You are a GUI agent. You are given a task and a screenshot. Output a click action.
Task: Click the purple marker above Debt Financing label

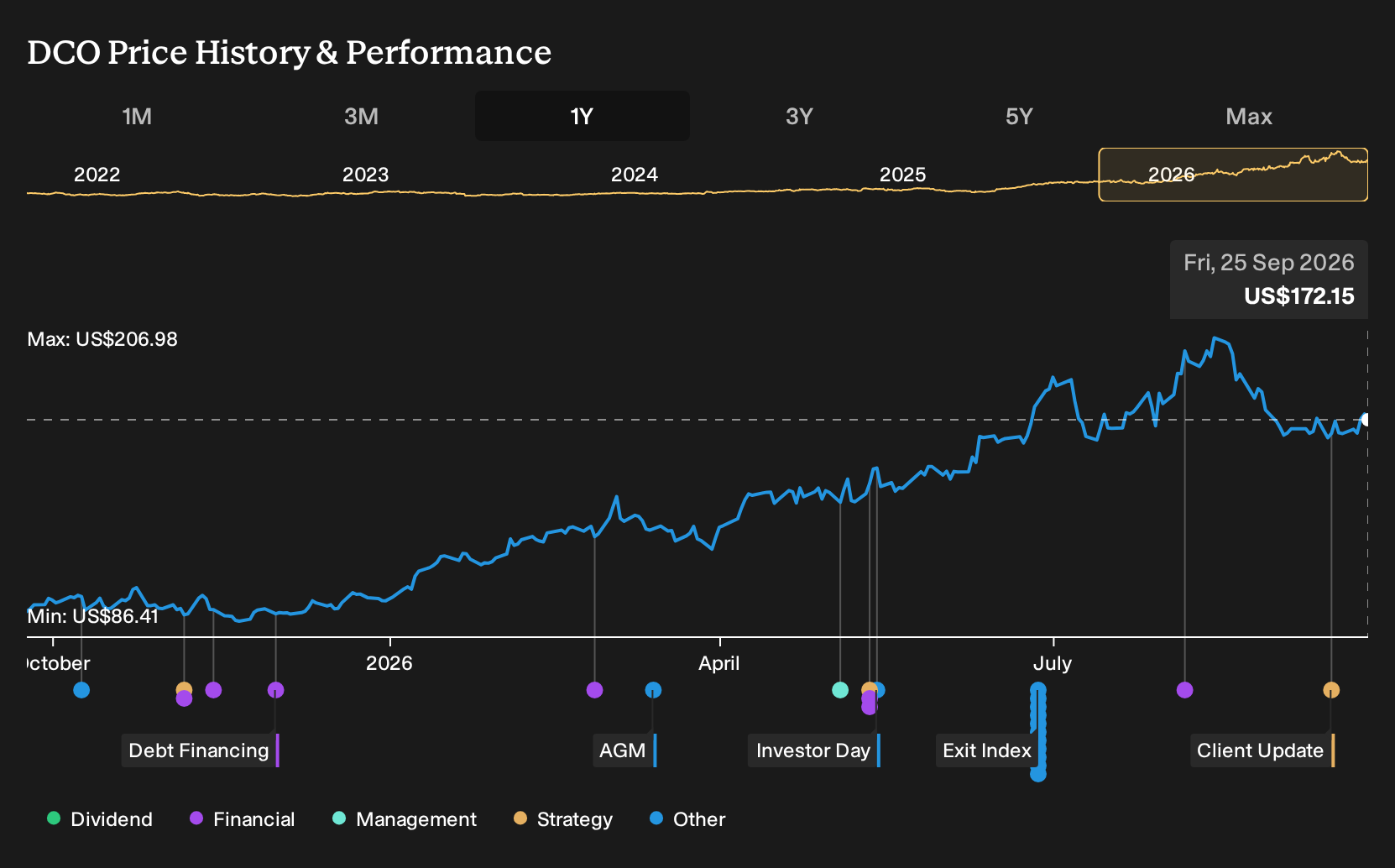coord(275,690)
